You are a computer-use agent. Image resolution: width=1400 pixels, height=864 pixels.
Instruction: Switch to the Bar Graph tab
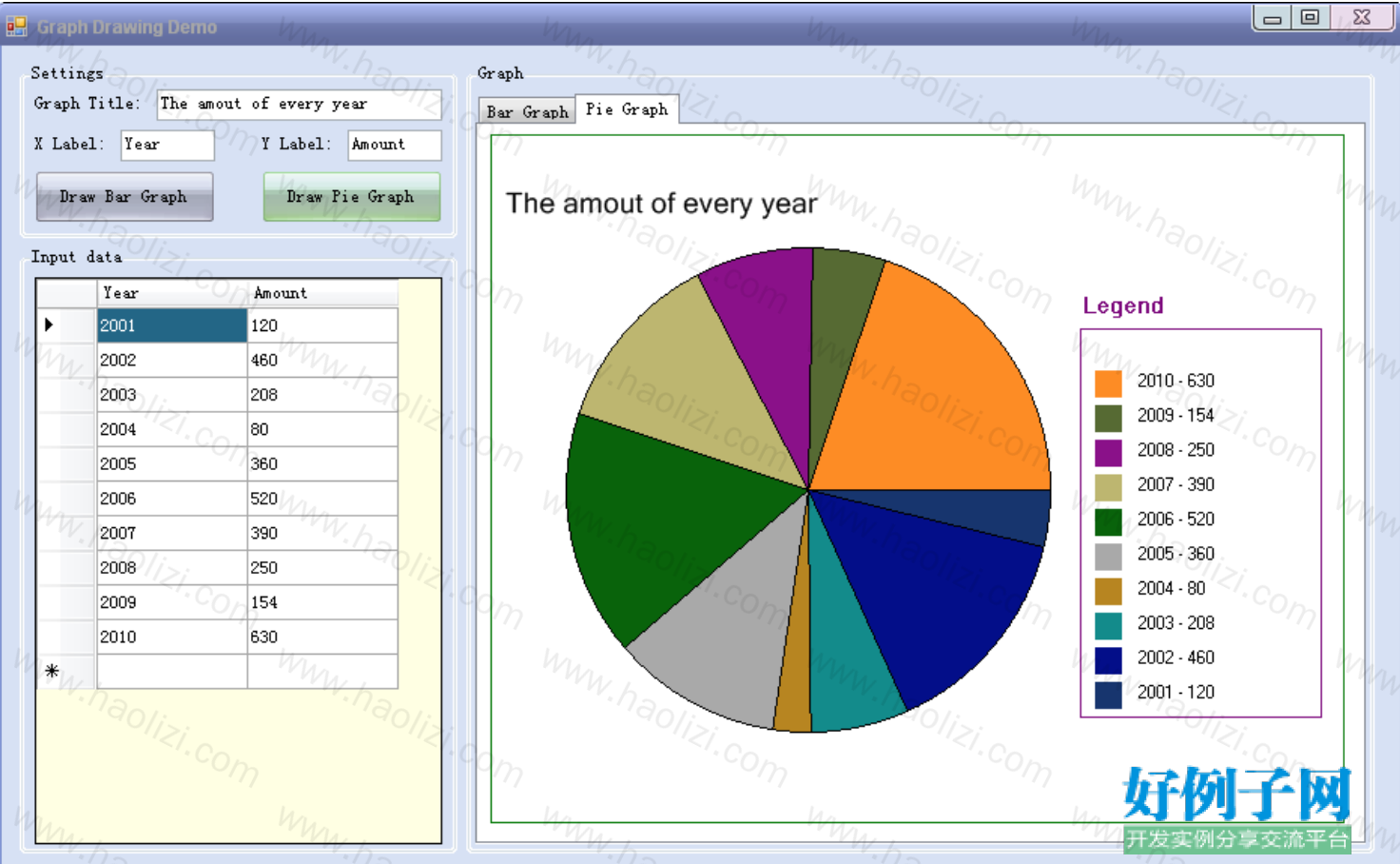(527, 111)
